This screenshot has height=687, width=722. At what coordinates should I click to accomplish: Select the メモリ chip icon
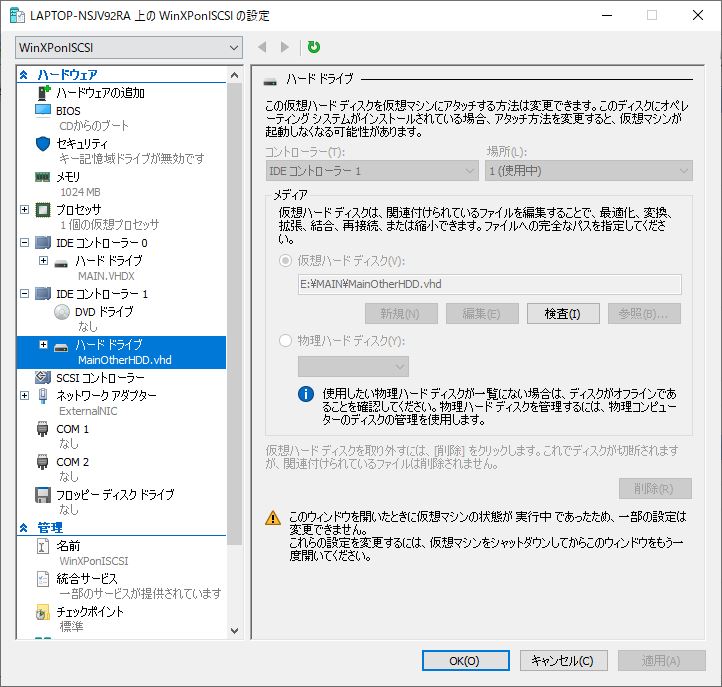coord(42,177)
